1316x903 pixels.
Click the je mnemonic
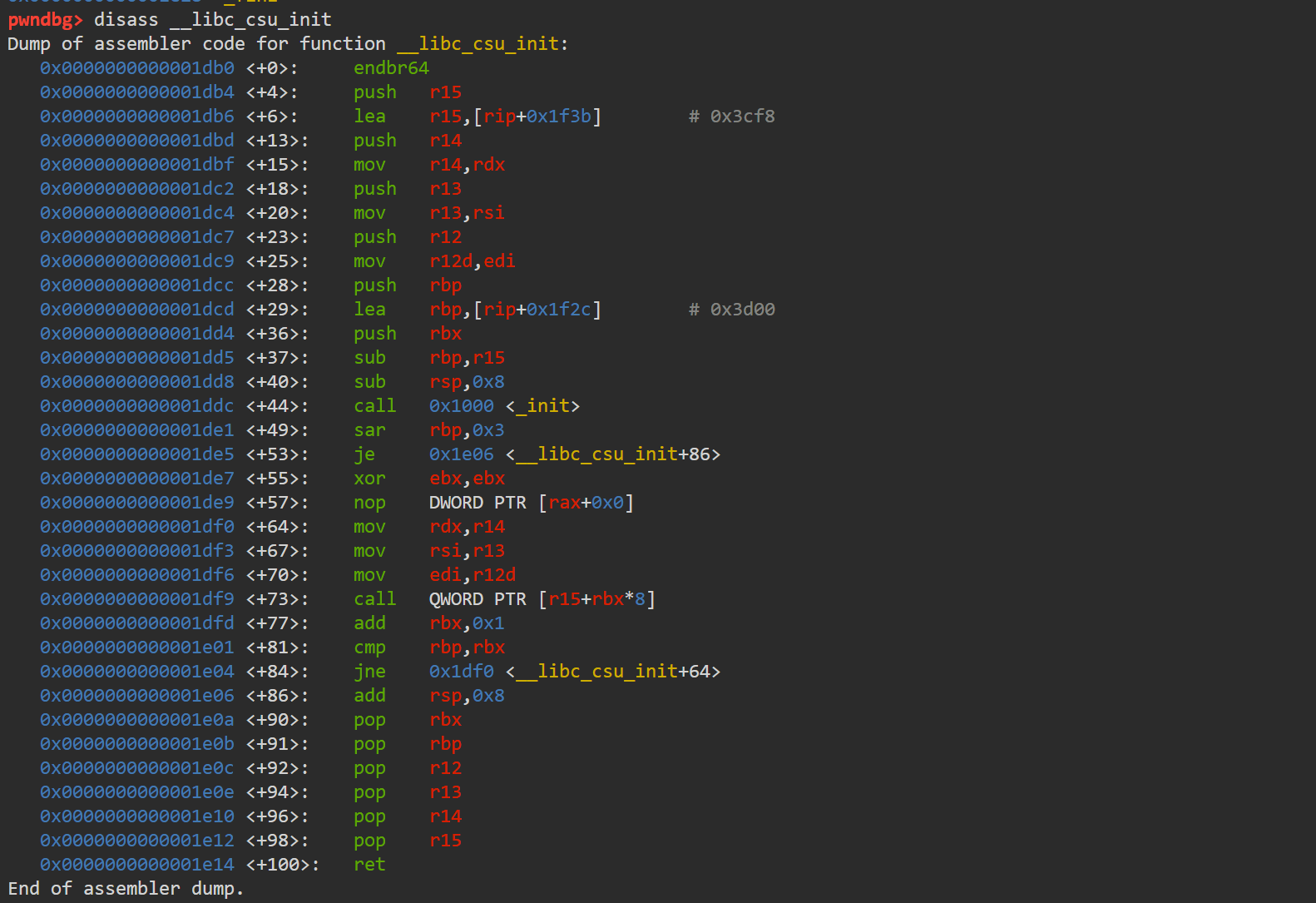(364, 454)
